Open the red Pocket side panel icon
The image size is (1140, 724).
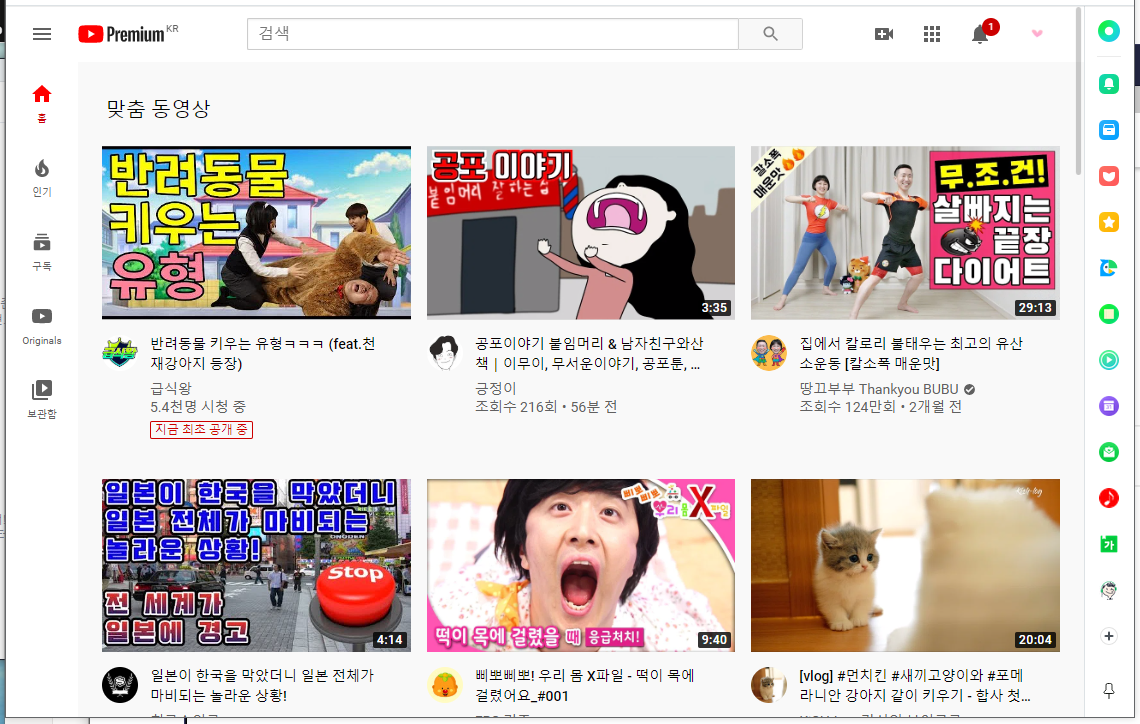[1108, 176]
